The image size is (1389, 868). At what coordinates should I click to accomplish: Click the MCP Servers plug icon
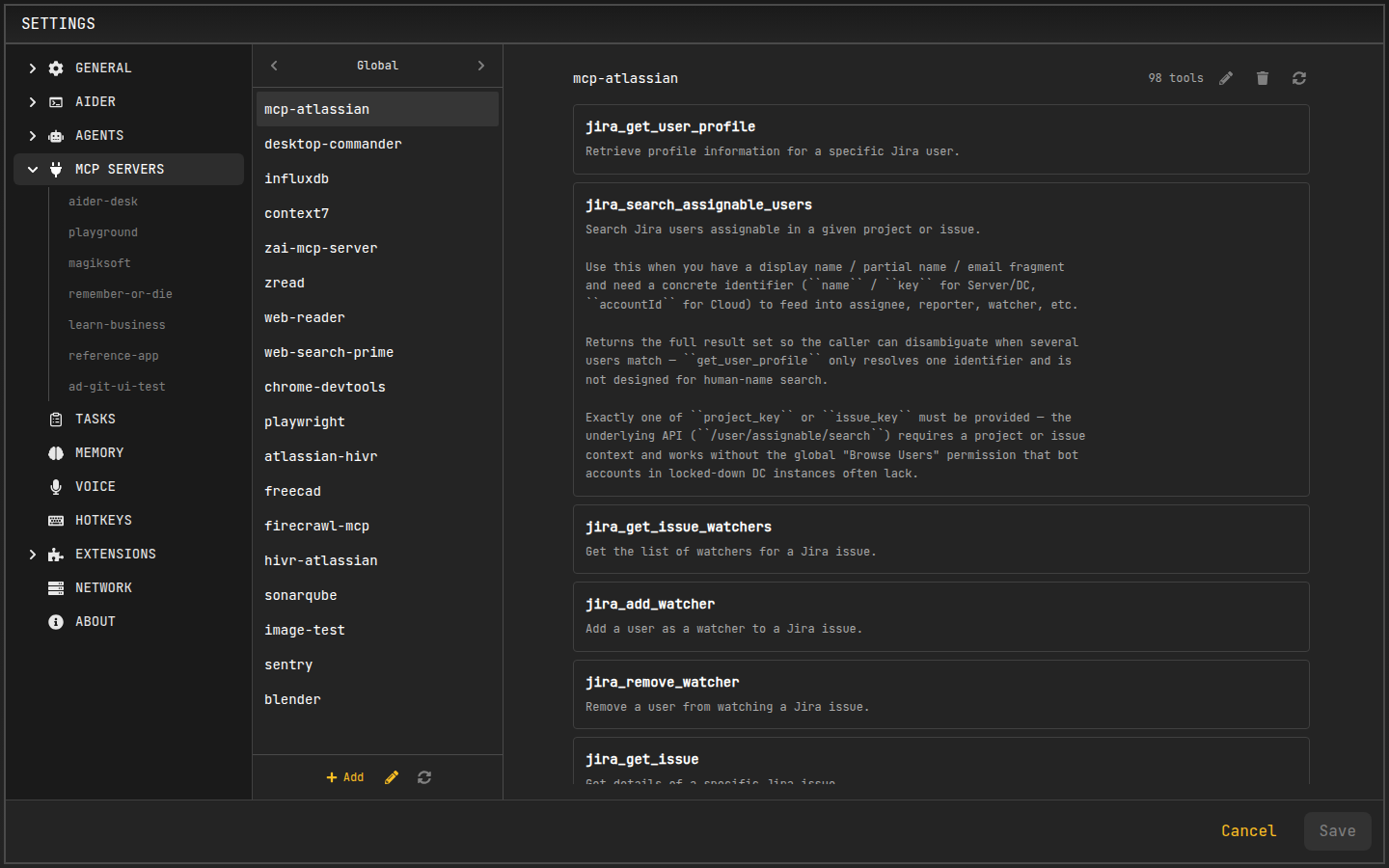[x=56, y=170]
